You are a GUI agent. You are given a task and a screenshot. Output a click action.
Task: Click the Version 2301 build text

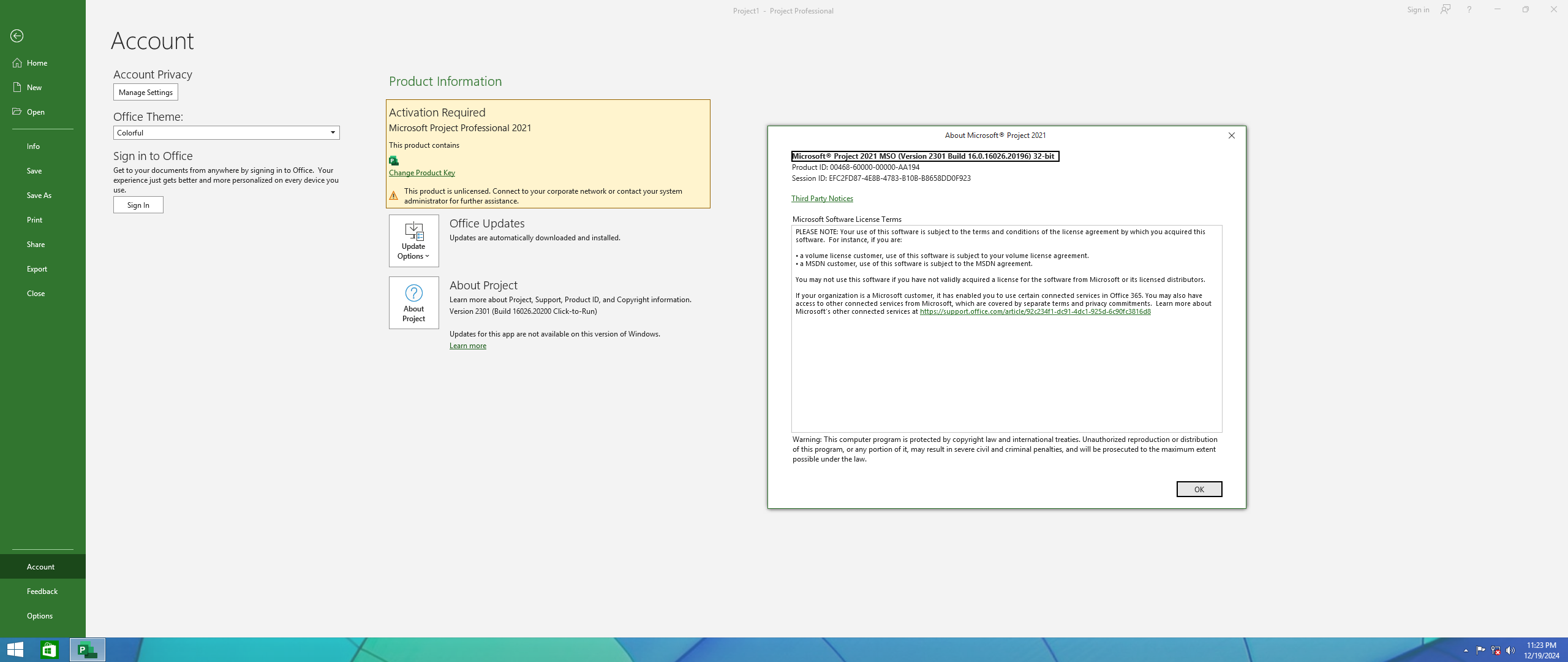click(523, 311)
